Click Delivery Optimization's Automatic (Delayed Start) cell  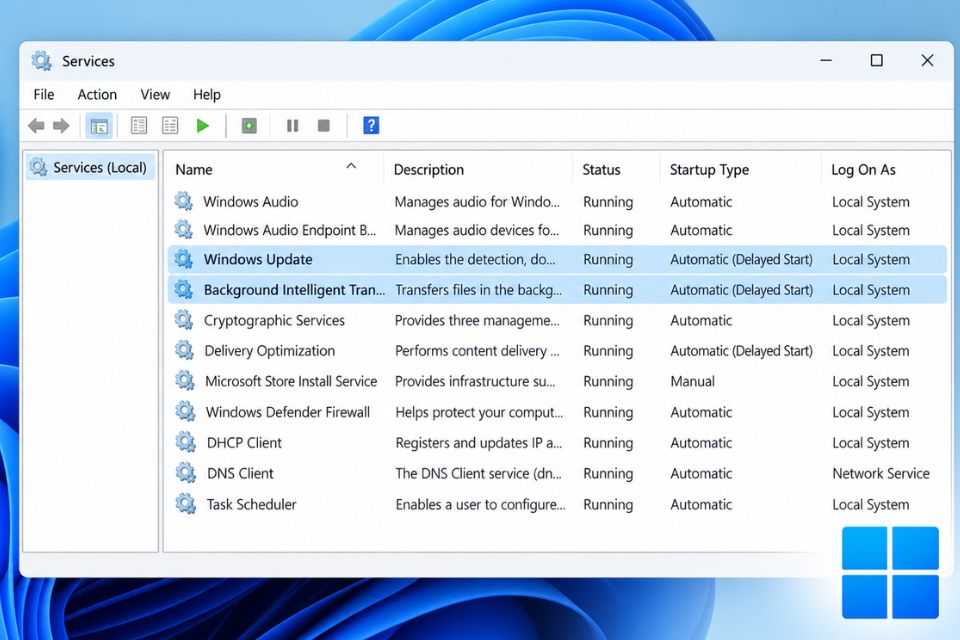(x=741, y=351)
